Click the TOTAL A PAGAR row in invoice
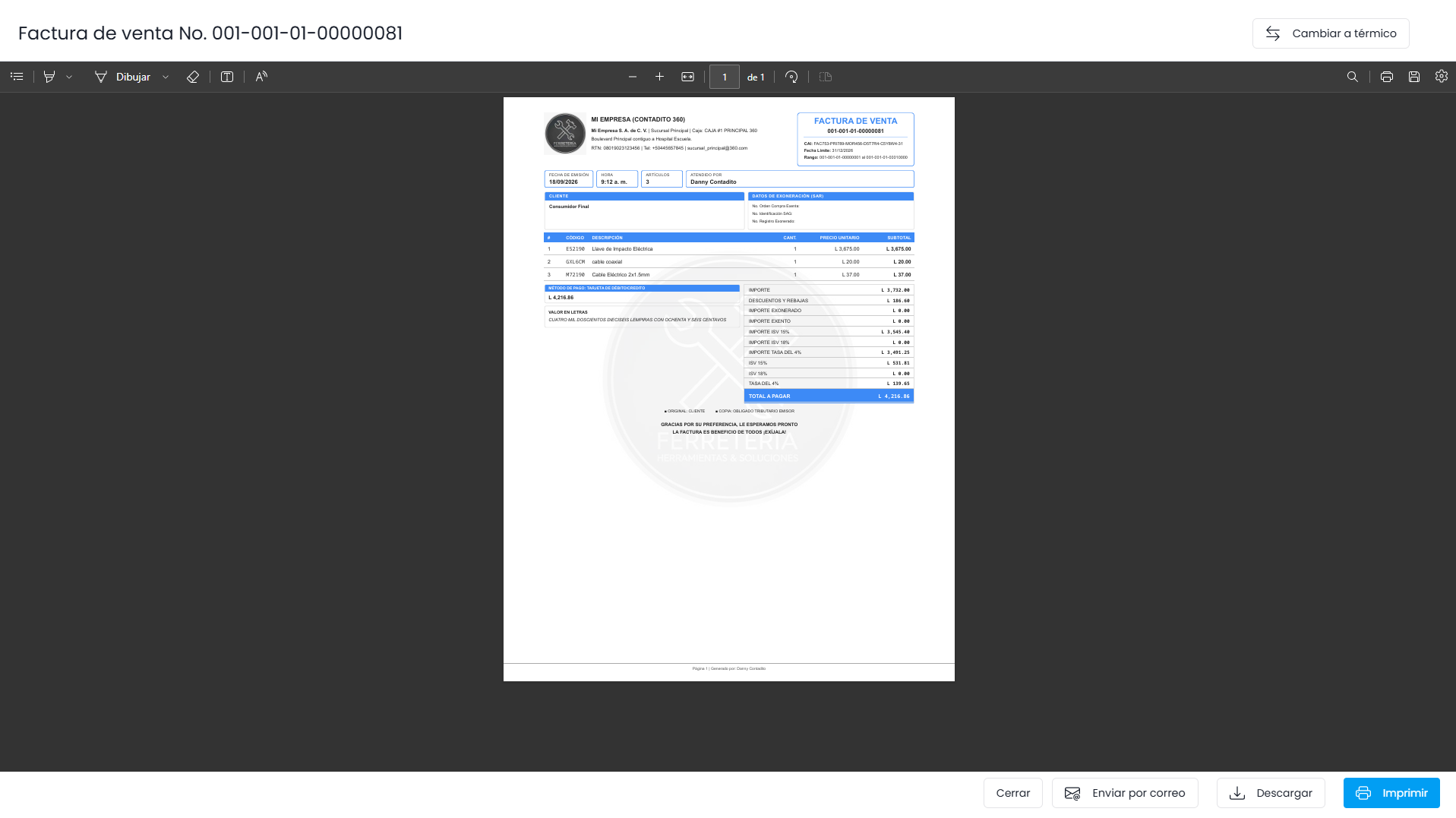Screen dimensions: 1456x818 [x=829, y=396]
